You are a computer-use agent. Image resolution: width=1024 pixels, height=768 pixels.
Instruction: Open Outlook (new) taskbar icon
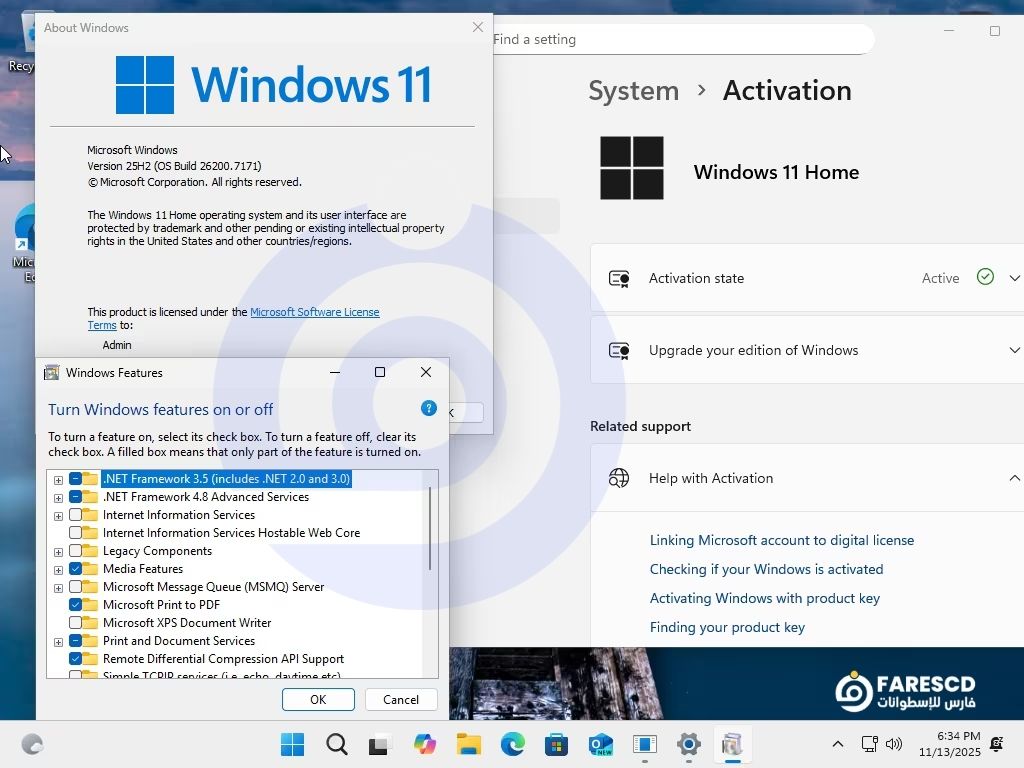pyautogui.click(x=601, y=745)
